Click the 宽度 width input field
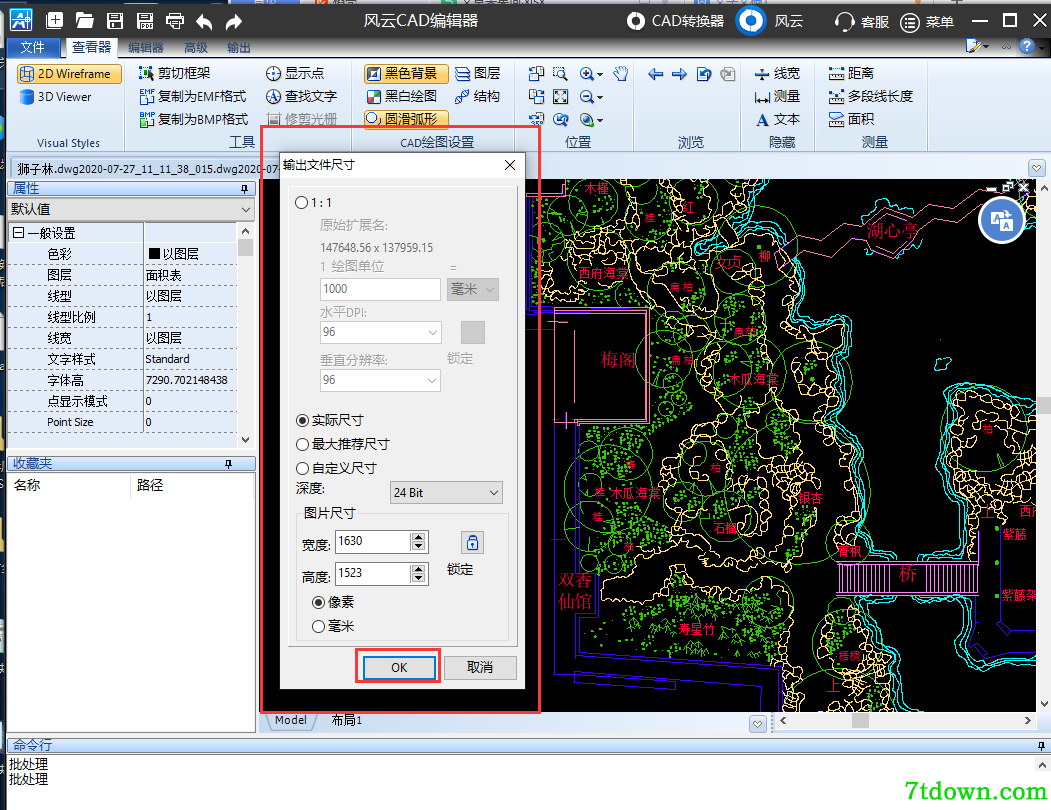Image resolution: width=1051 pixels, height=810 pixels. coord(373,541)
